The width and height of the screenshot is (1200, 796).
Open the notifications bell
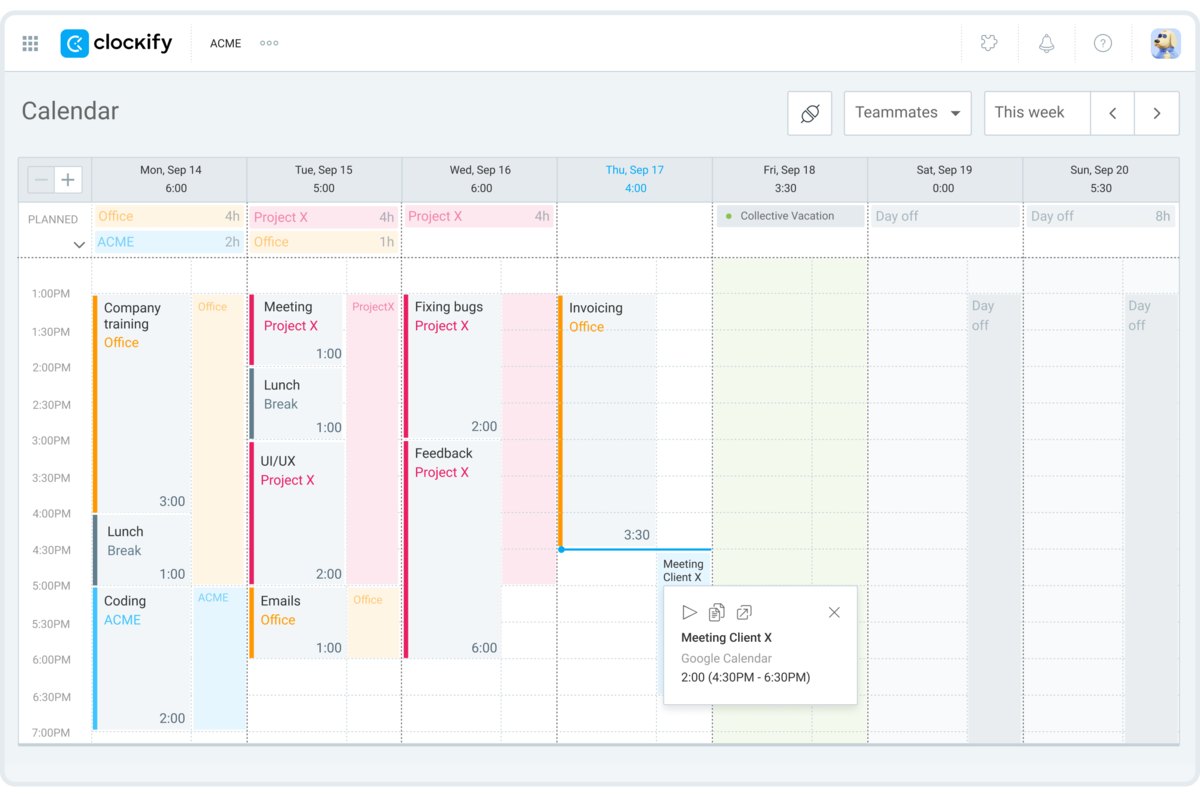[x=1046, y=43]
